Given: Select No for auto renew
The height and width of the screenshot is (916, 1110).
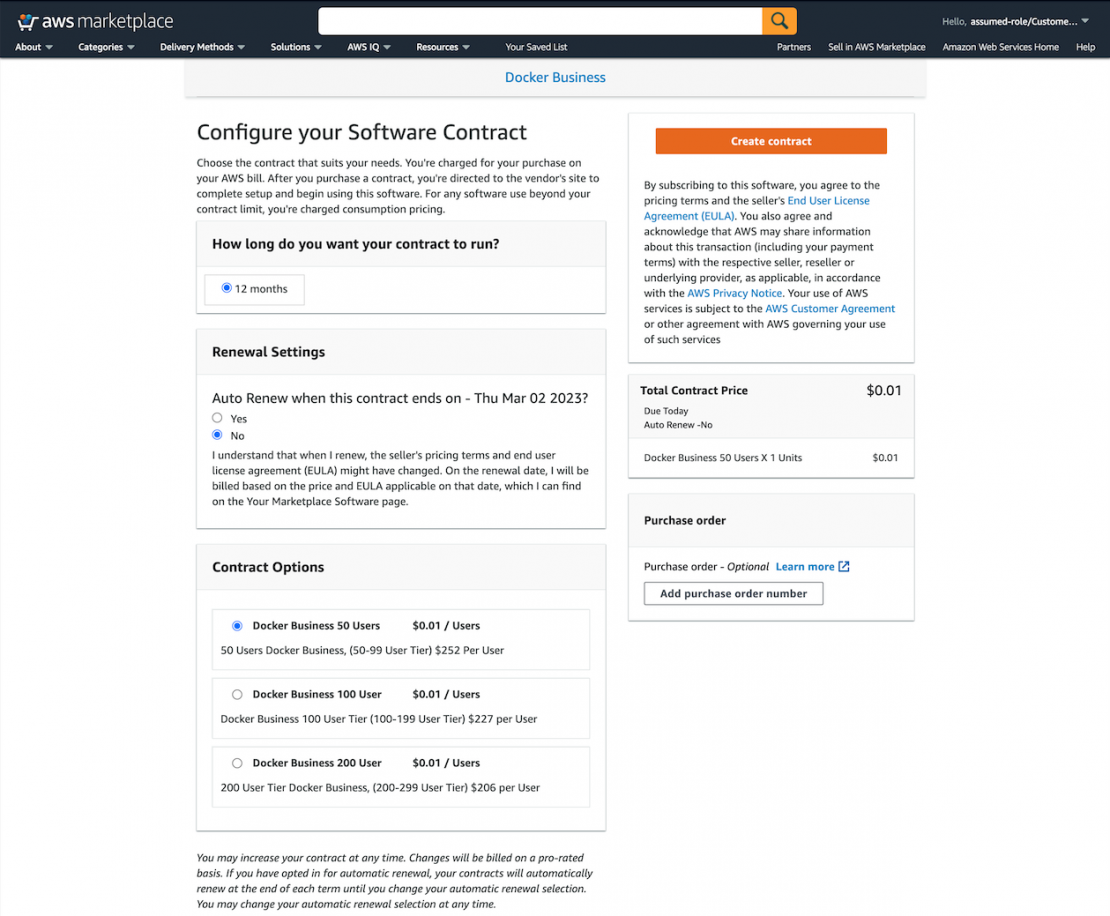Looking at the screenshot, I should pos(217,435).
